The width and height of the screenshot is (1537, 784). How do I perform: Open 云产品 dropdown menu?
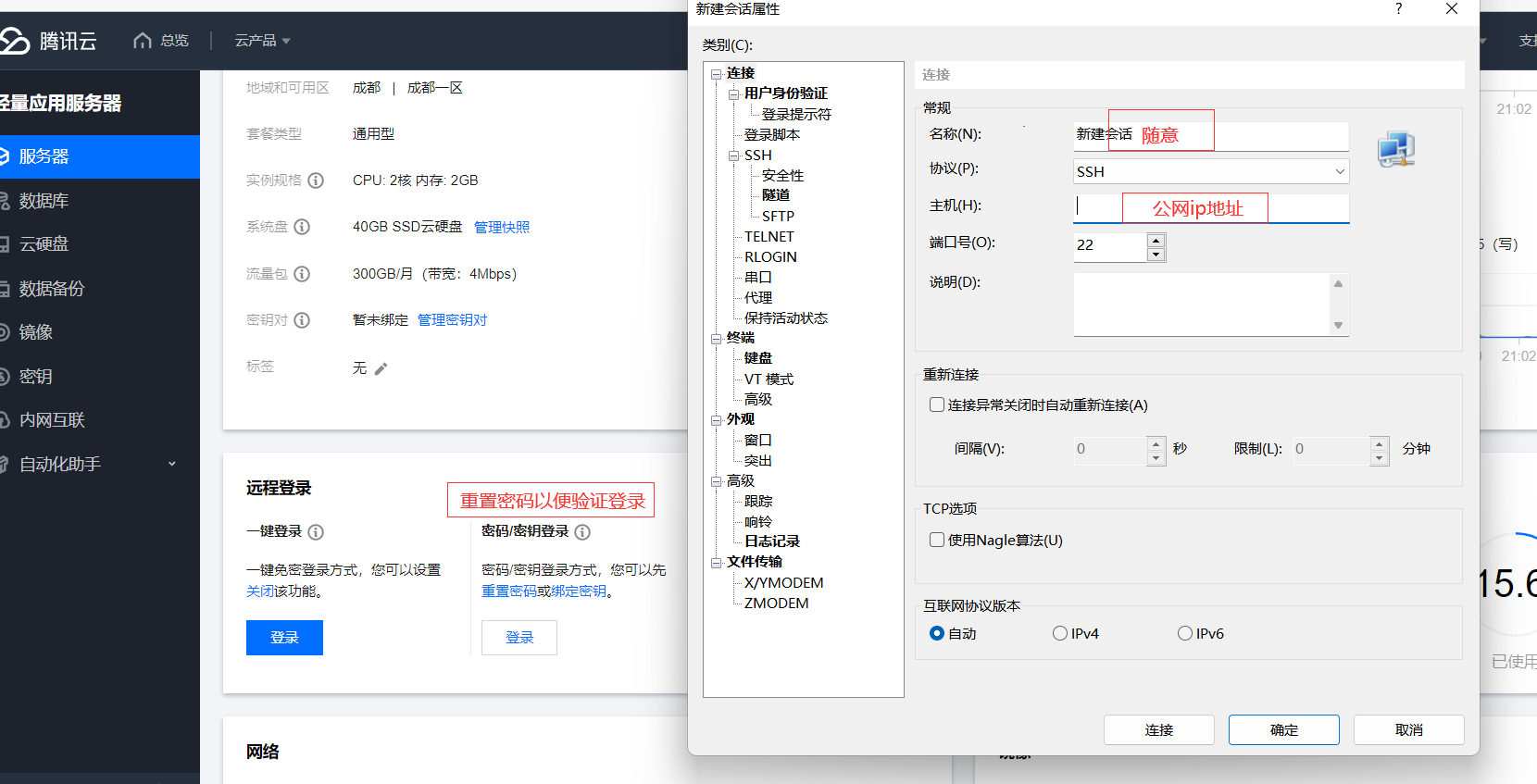click(262, 41)
